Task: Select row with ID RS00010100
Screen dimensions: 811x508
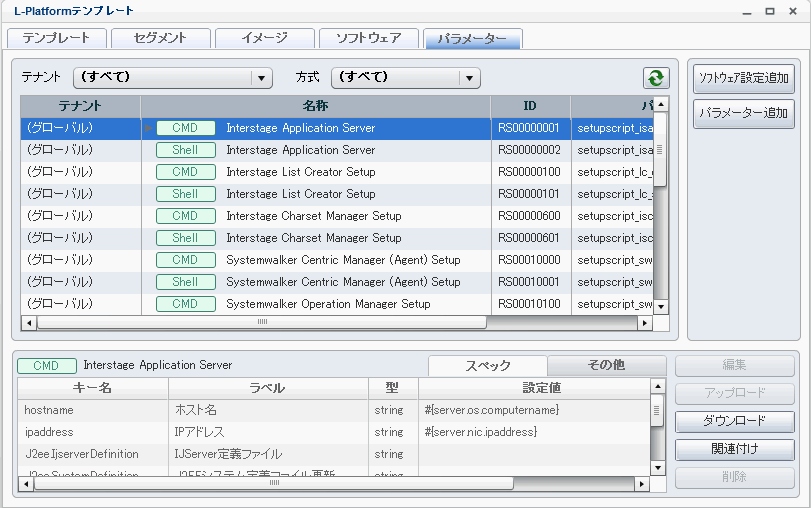Action: [337, 304]
